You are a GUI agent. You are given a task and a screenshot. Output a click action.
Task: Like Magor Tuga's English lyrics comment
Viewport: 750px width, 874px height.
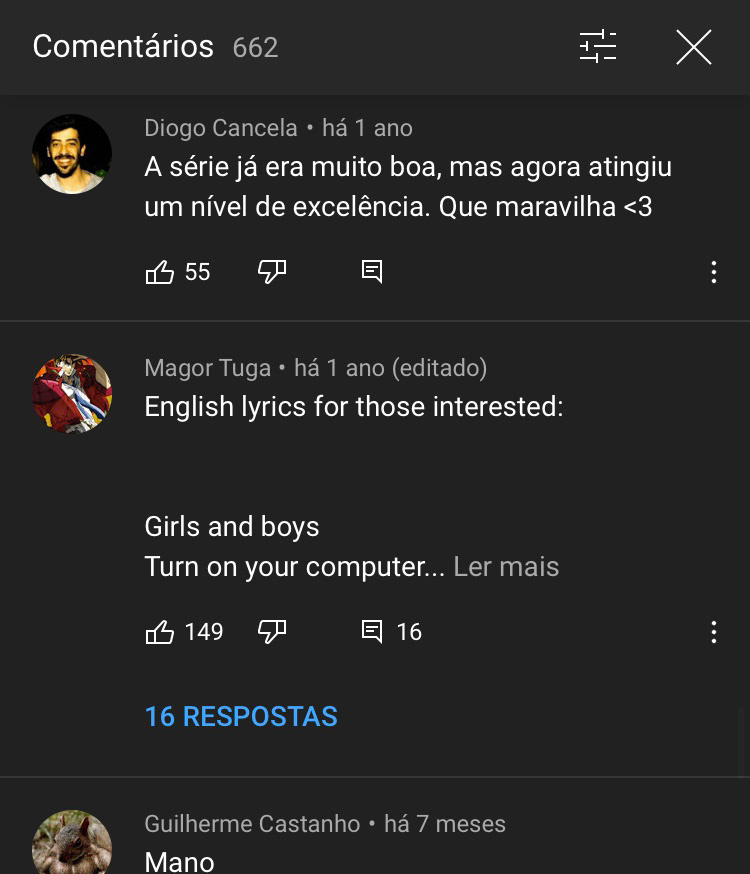[160, 632]
